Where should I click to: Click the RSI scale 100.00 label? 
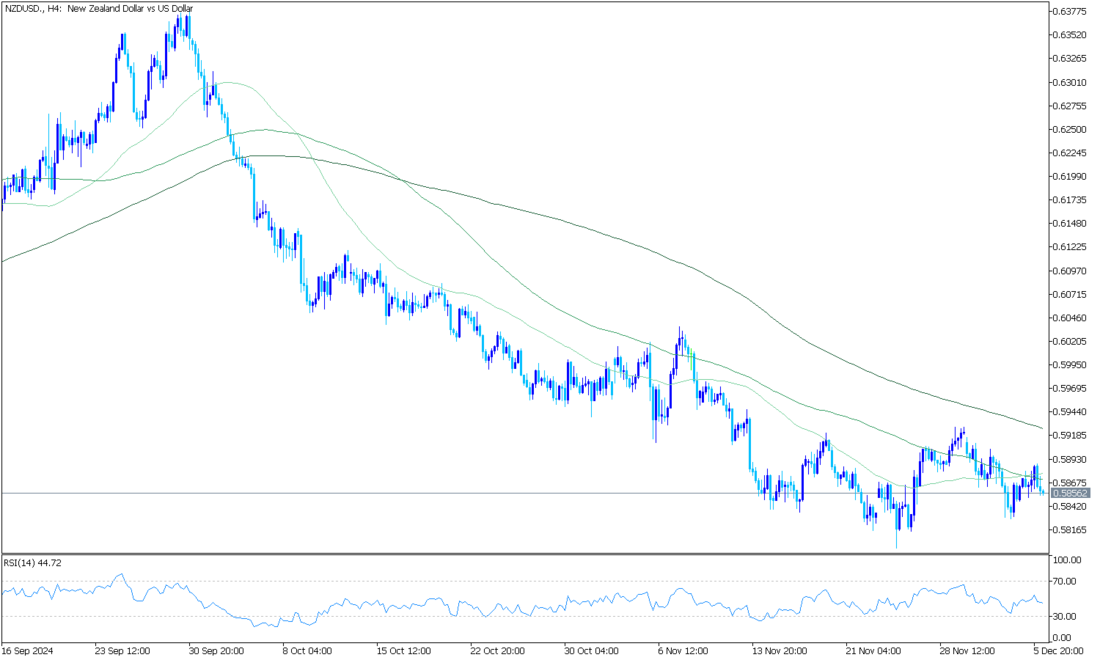pos(1067,560)
